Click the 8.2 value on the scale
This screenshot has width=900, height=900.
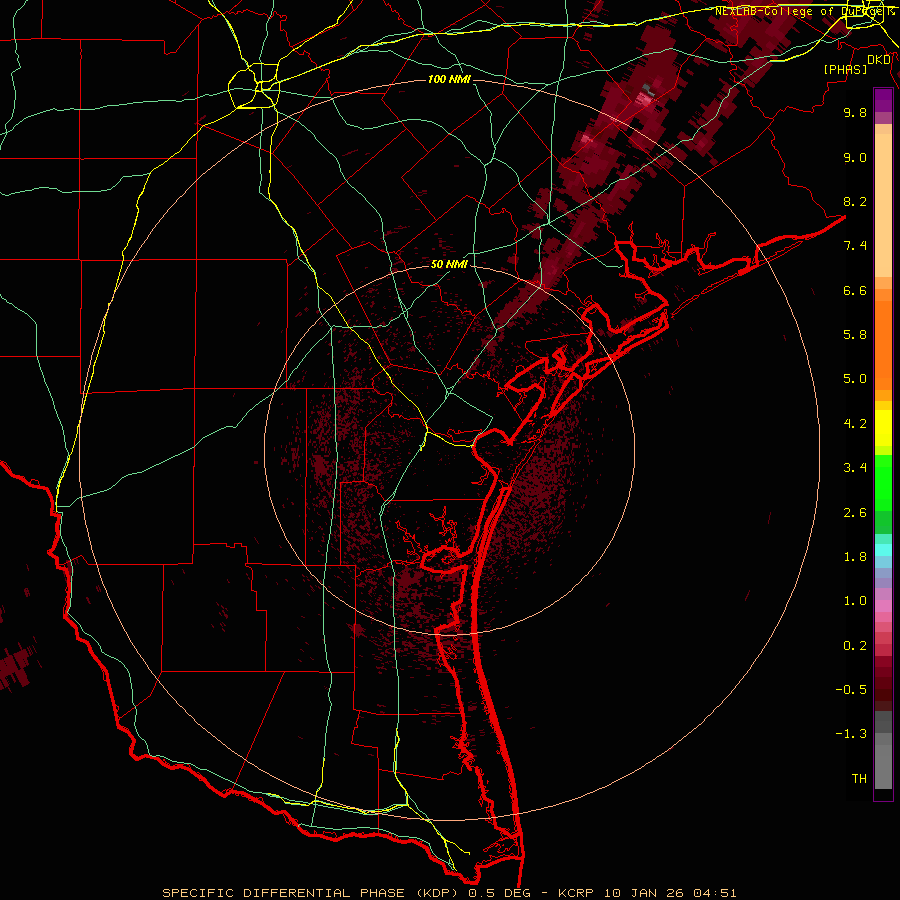855,201
